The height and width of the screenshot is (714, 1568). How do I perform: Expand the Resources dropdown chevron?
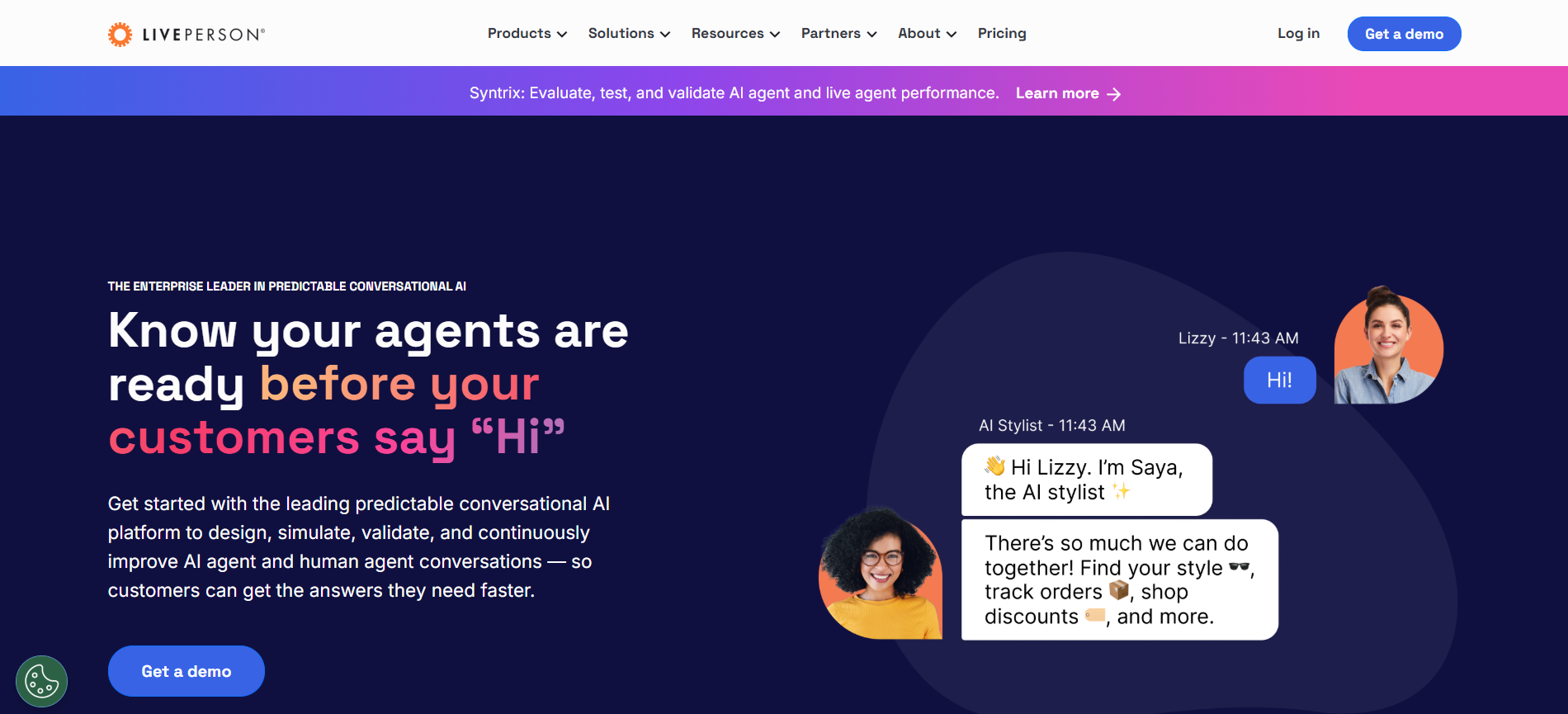[775, 34]
